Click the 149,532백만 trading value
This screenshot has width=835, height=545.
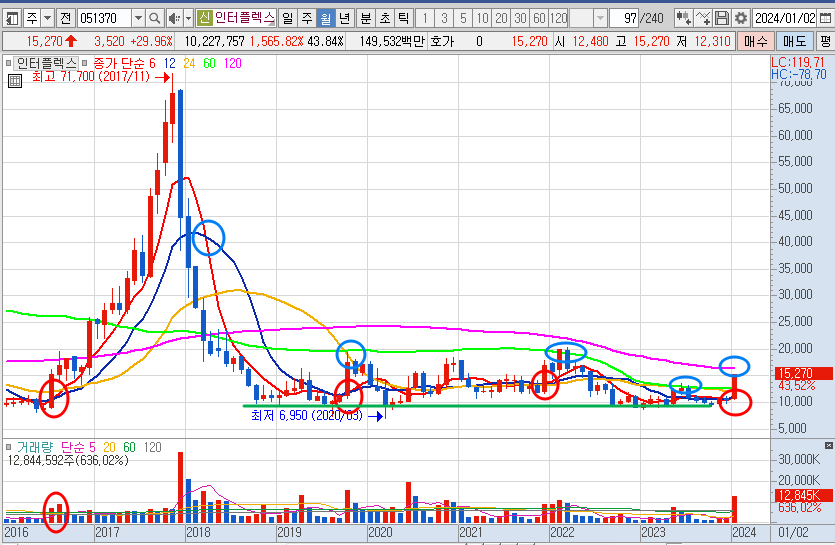[x=391, y=41]
